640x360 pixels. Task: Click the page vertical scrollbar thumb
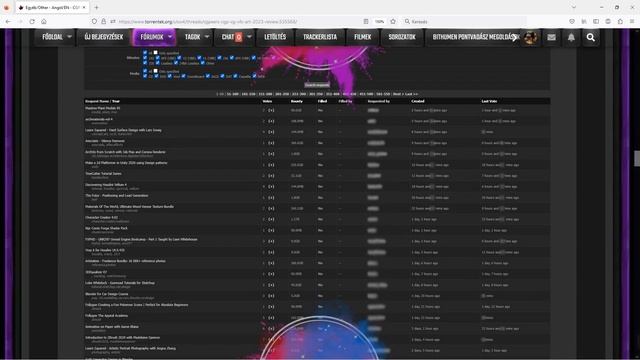pyautogui.click(x=637, y=158)
